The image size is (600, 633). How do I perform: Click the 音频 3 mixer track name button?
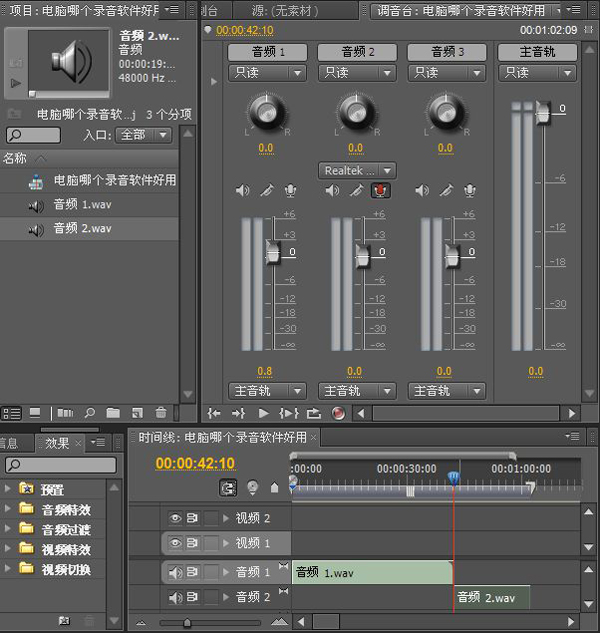pyautogui.click(x=447, y=52)
